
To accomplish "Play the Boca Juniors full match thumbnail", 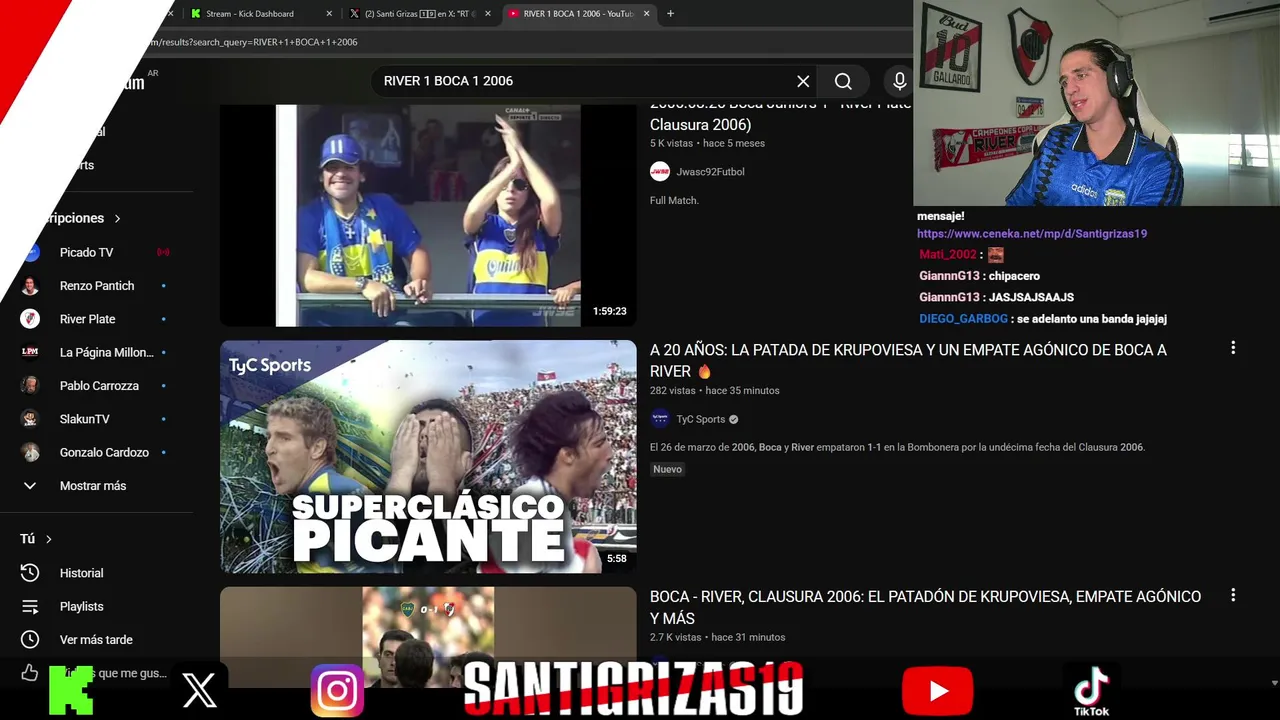I will (x=428, y=215).
